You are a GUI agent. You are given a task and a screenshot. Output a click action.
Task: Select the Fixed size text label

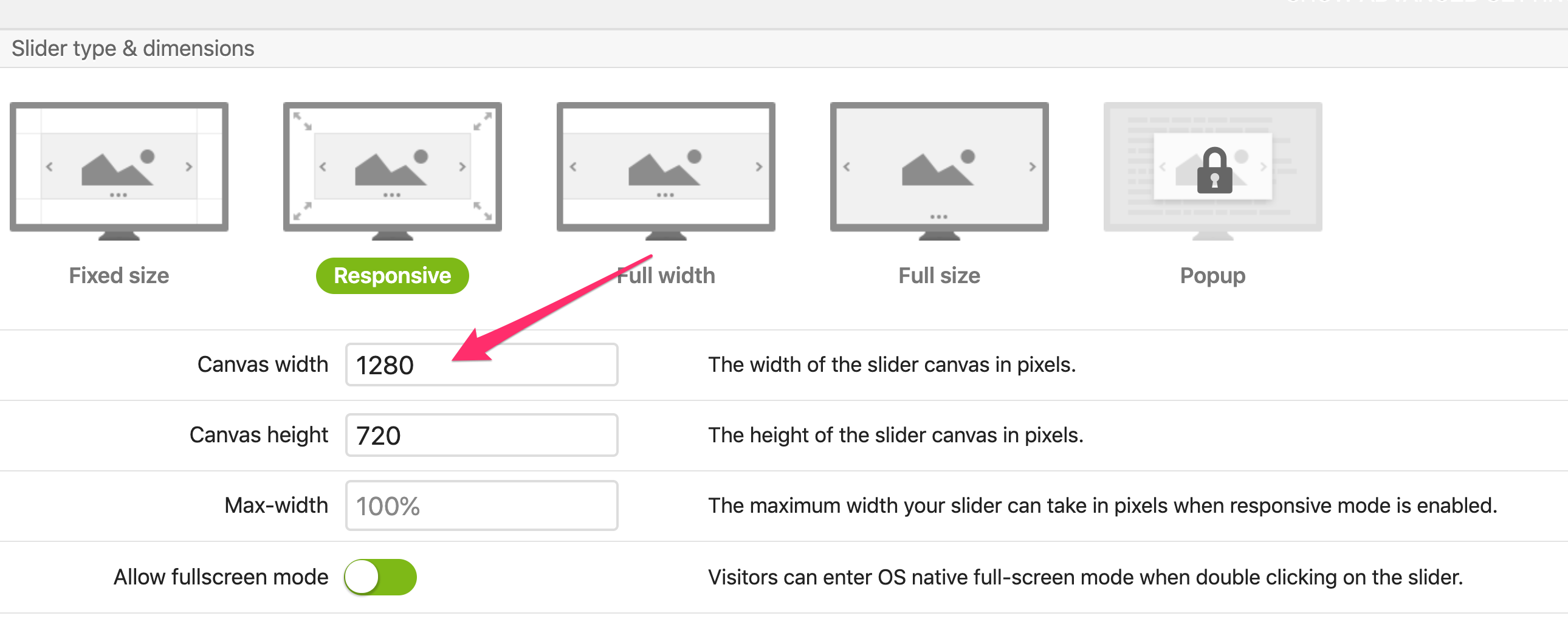coord(119,276)
